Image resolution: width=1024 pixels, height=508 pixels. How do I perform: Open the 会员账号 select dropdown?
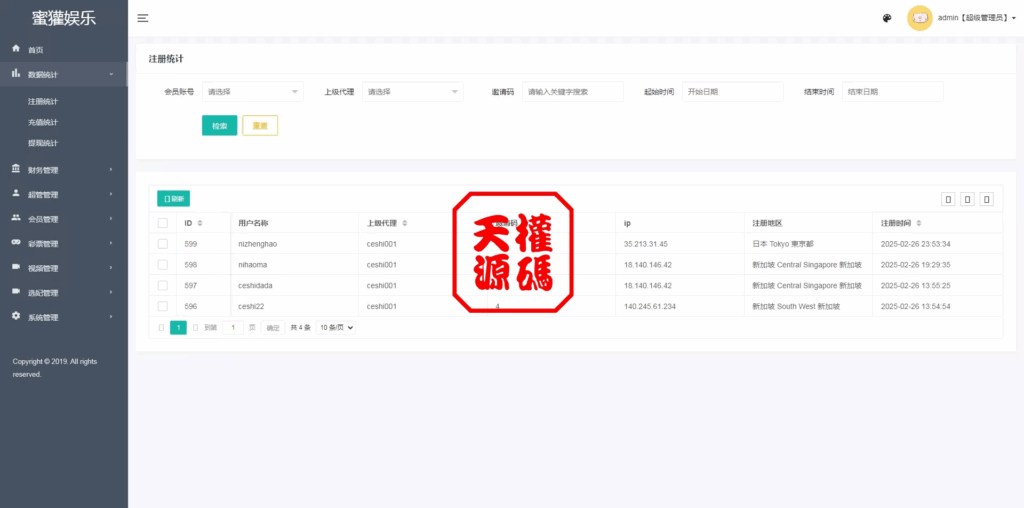(253, 92)
